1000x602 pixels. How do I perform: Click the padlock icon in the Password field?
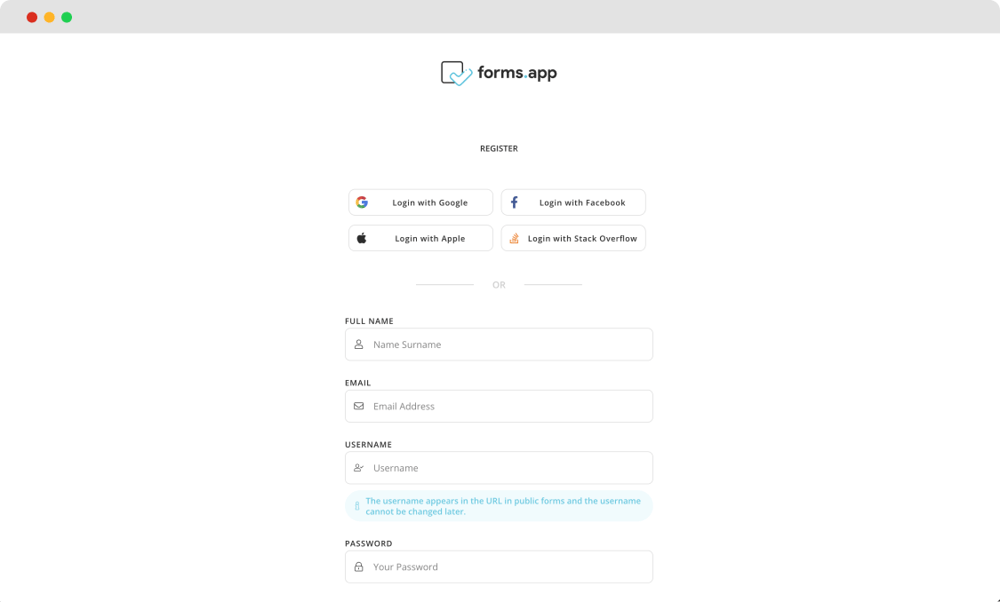[359, 567]
